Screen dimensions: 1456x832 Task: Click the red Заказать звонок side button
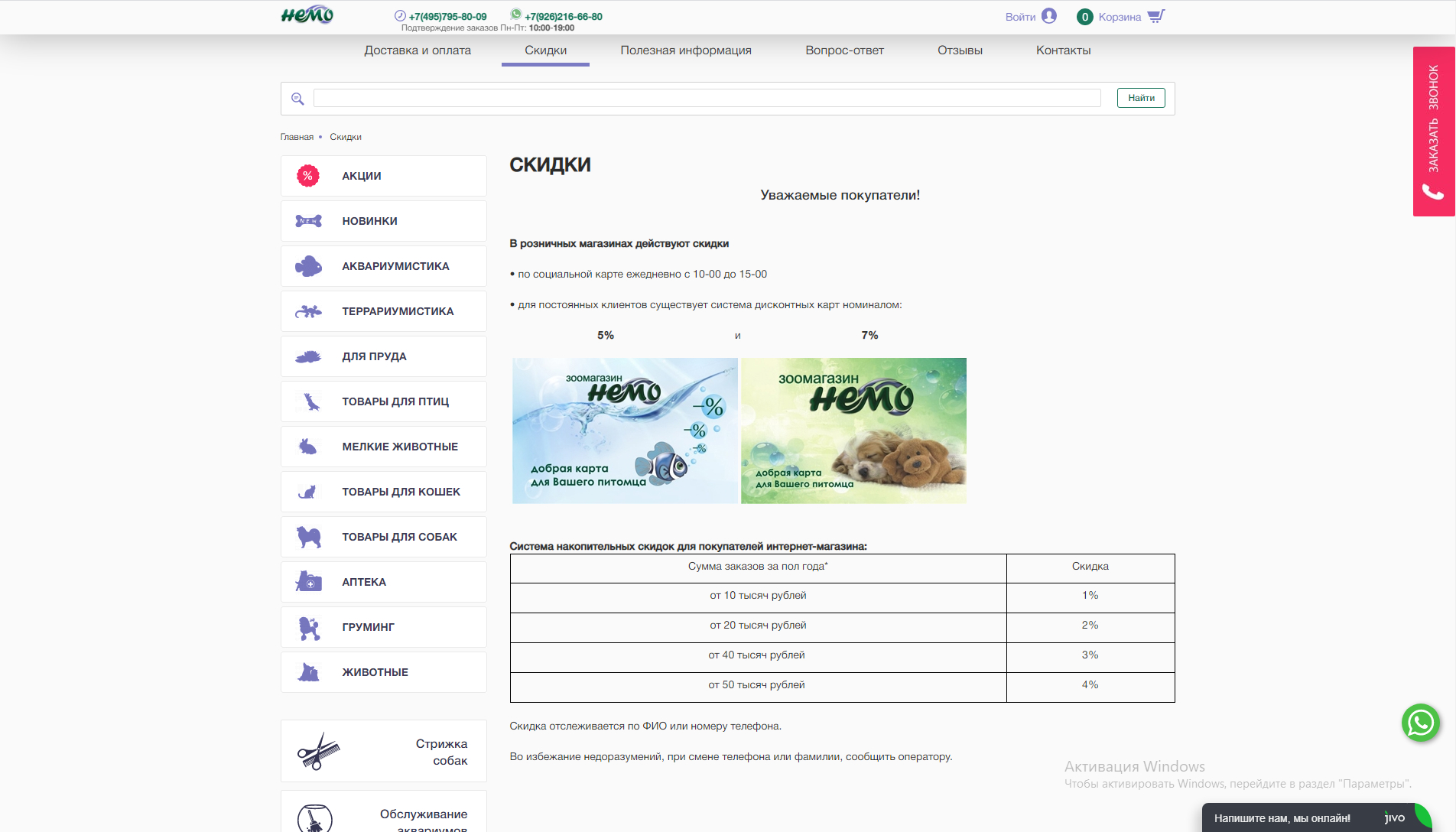(x=1433, y=132)
